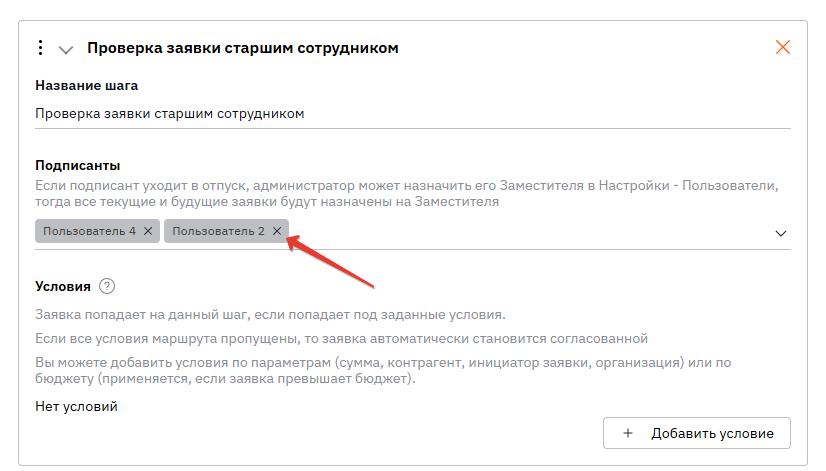Remove Пользователь 4 from signers
The image size is (826, 471).
pyautogui.click(x=148, y=231)
